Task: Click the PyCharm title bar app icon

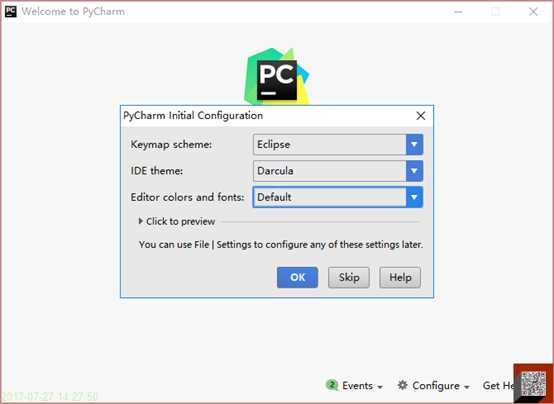Action: [11, 11]
